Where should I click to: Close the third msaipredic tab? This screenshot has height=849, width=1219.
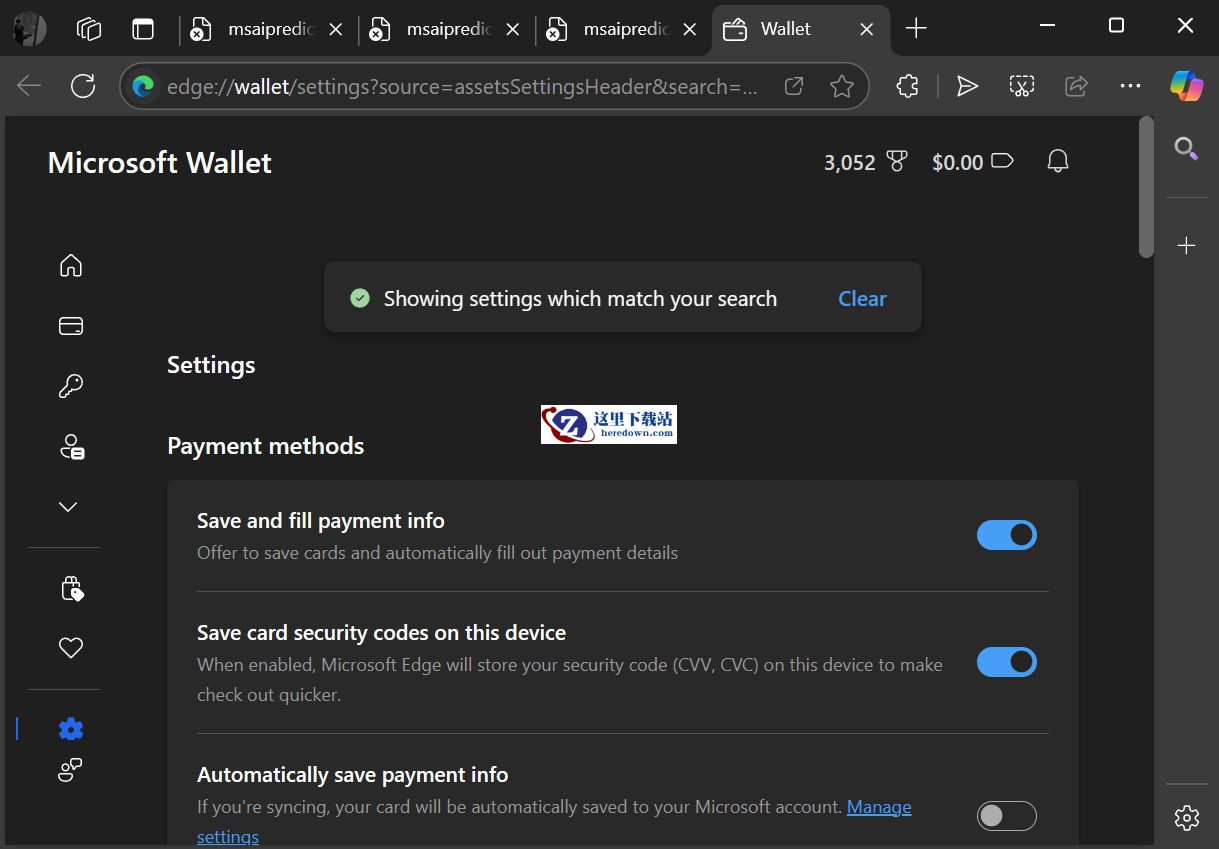tap(690, 29)
